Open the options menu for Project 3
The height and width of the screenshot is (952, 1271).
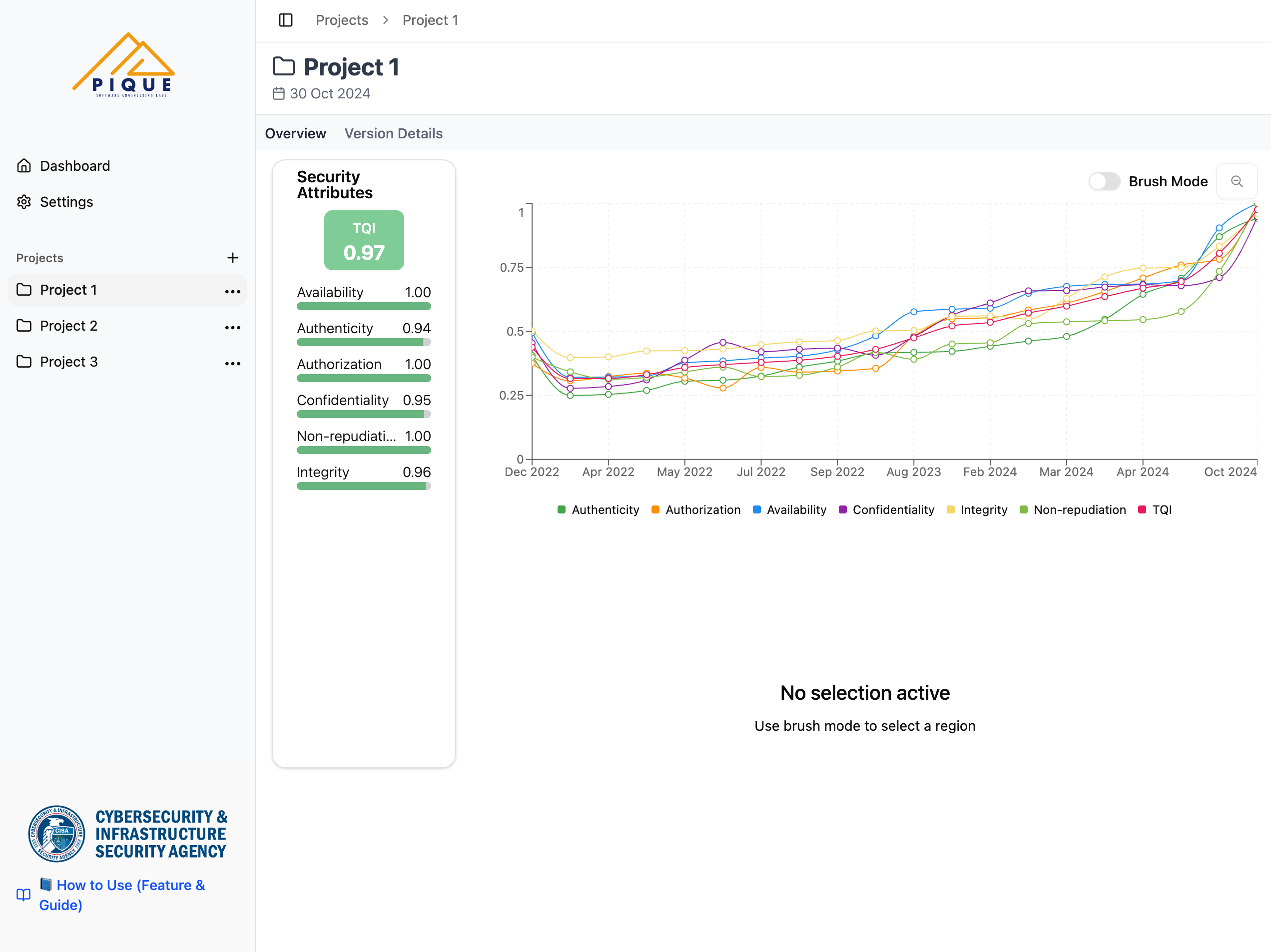point(232,363)
